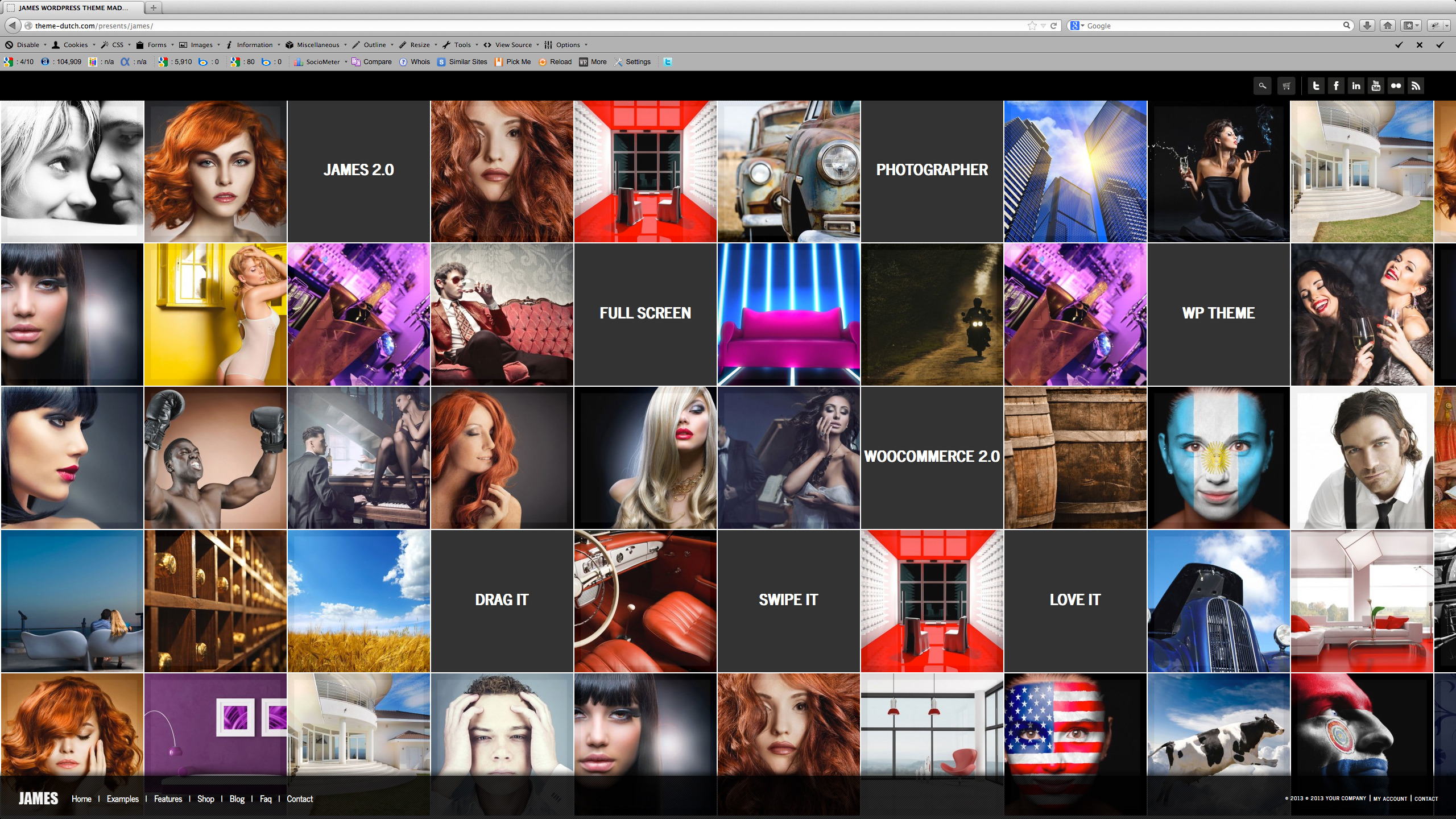Click the Flickr two-dots icon
Viewport: 1456px width, 819px height.
1396,86
